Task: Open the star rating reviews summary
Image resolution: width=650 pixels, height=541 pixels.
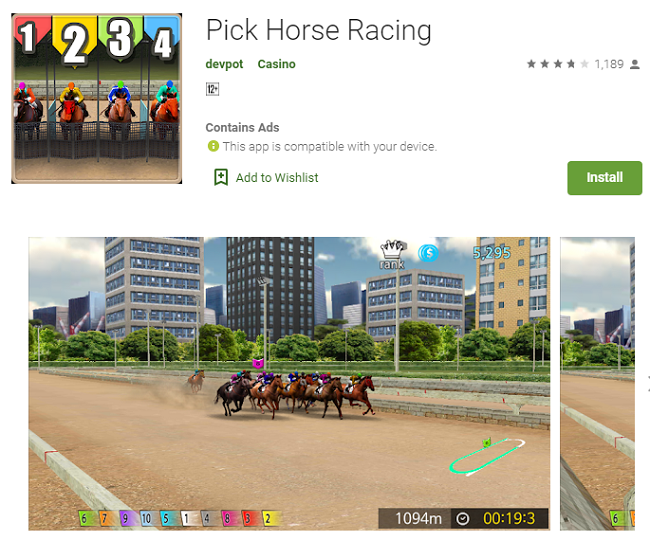Action: [557, 64]
